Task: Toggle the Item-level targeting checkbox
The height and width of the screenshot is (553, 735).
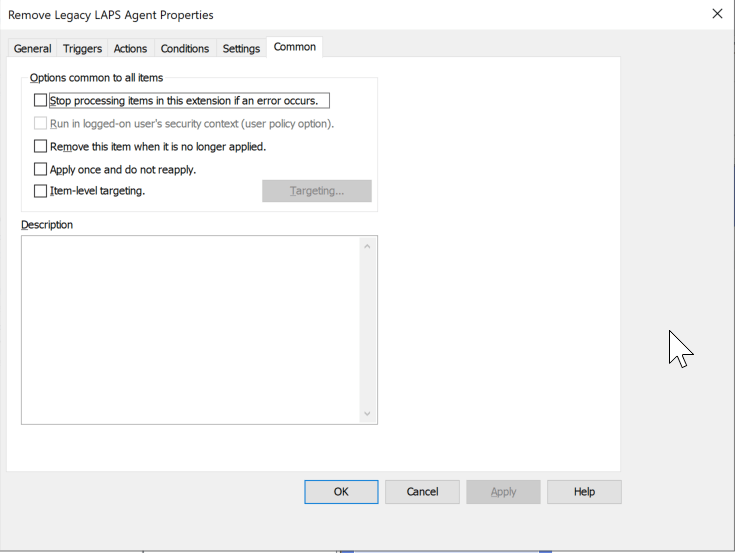Action: [41, 191]
